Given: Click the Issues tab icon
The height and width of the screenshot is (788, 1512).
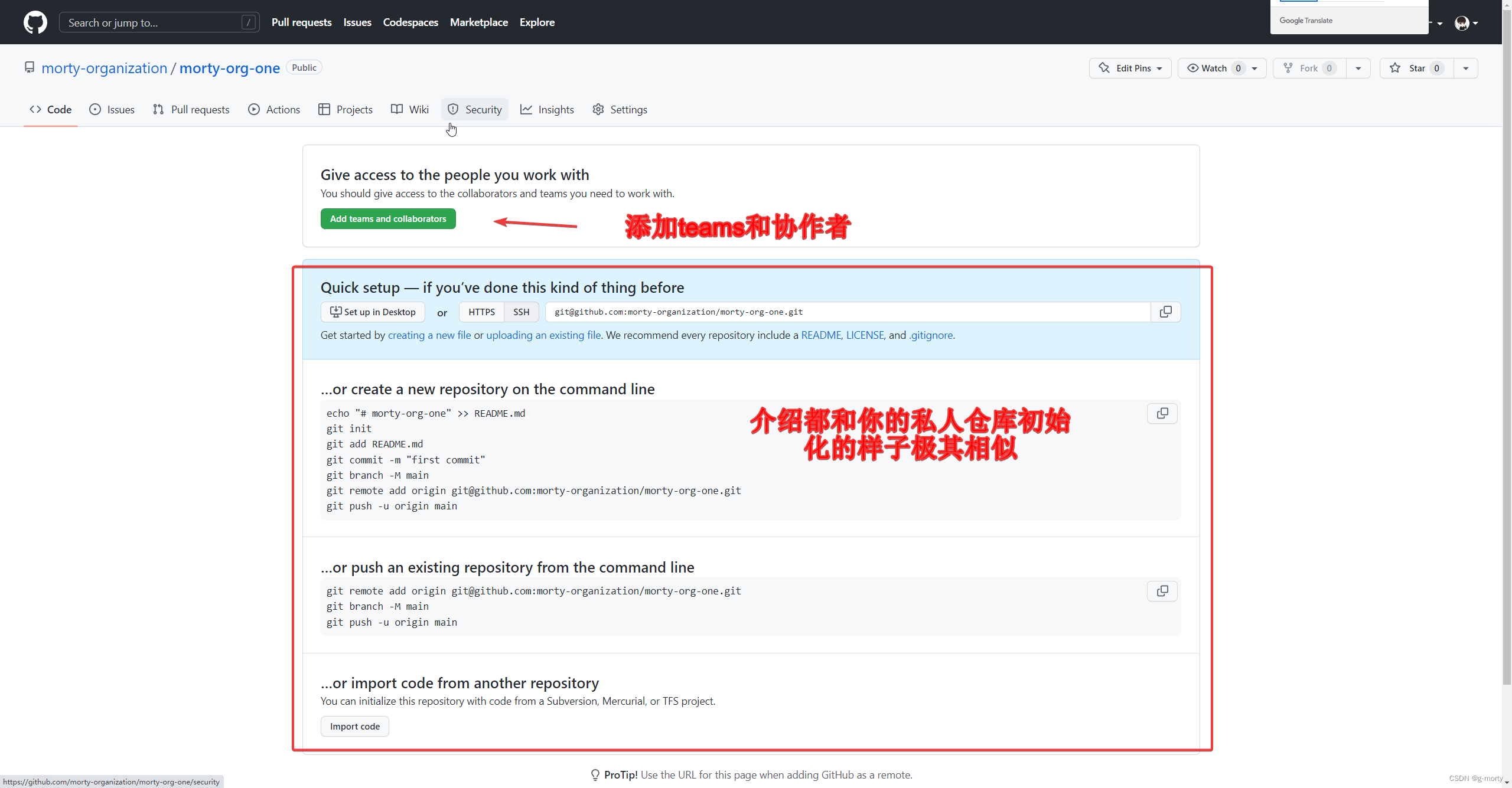Looking at the screenshot, I should [x=96, y=109].
